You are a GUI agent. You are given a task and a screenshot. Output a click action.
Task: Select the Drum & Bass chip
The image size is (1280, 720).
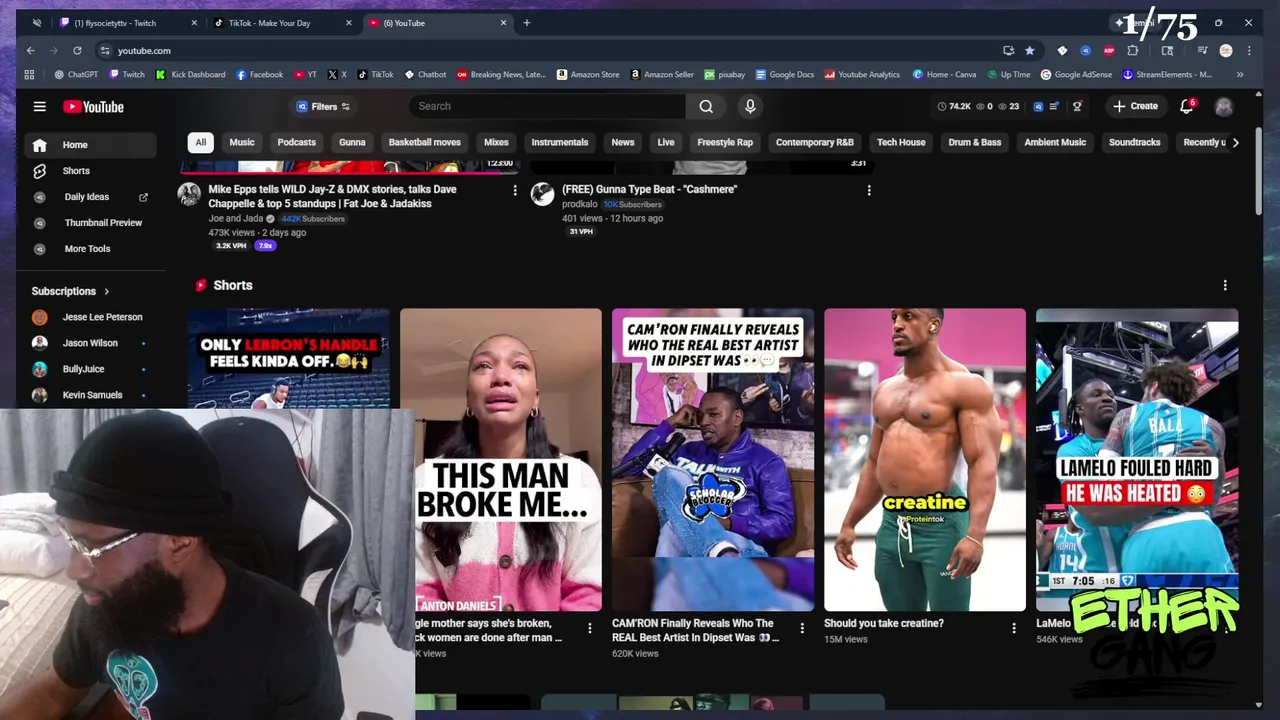[975, 142]
